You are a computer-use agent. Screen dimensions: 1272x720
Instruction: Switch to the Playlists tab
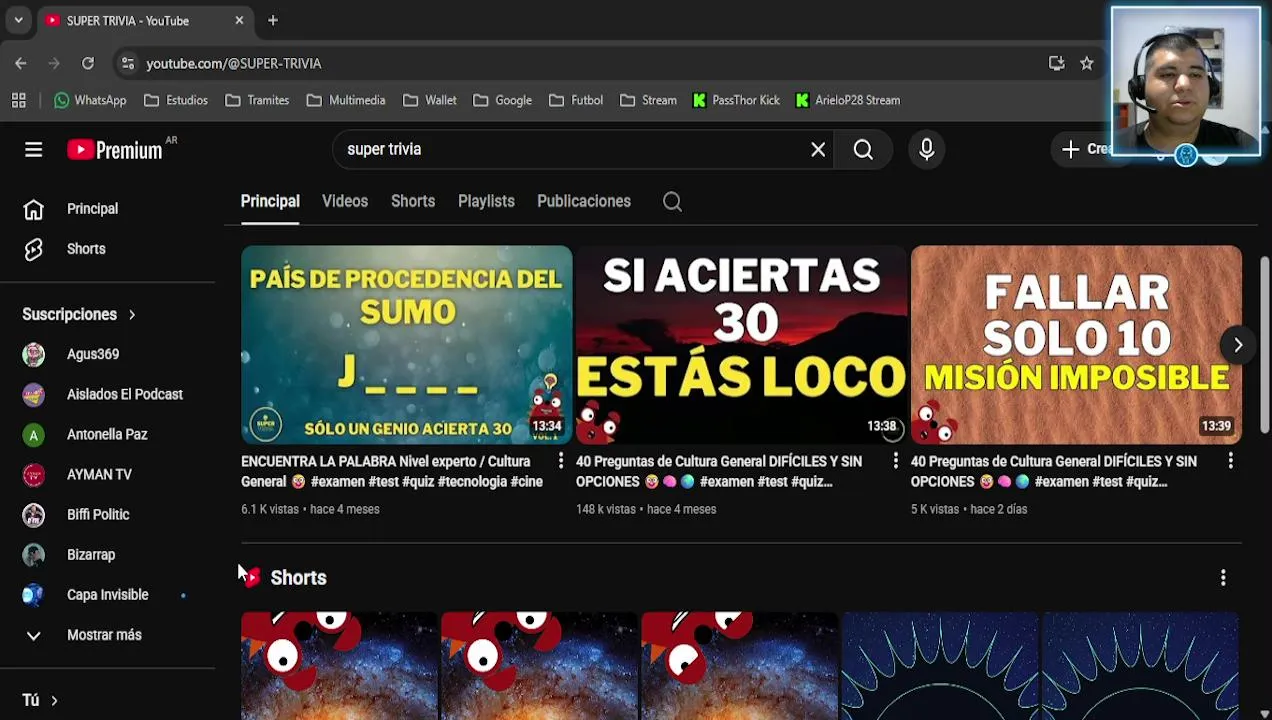pos(486,201)
